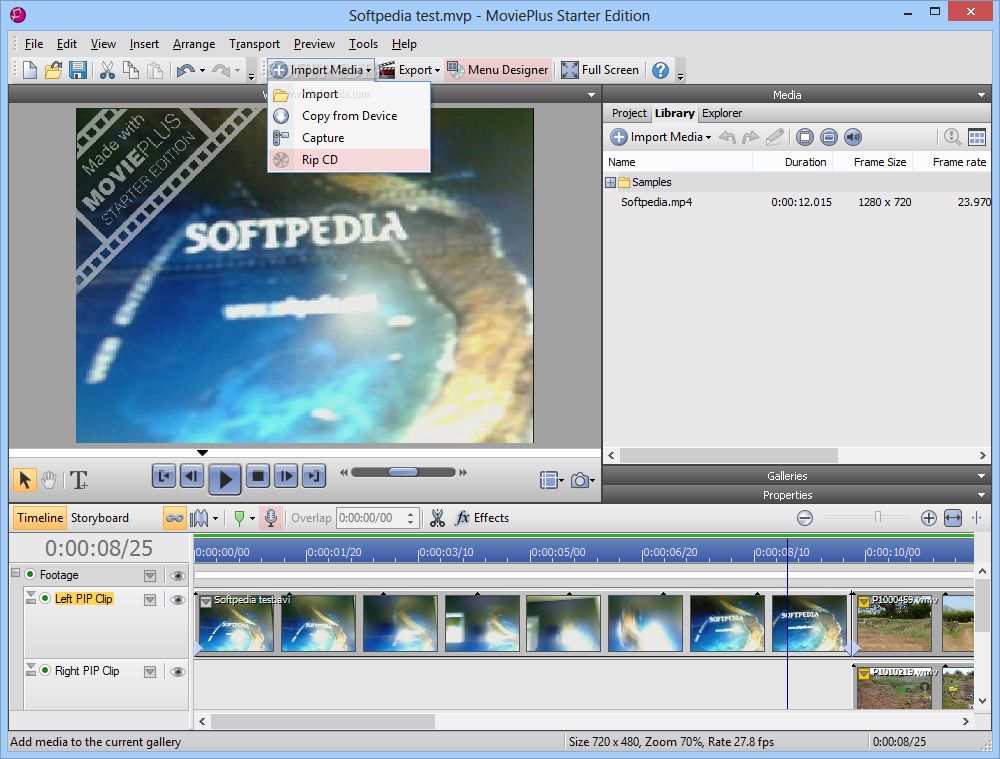Click the media video filter icon
Image resolution: width=1000 pixels, height=759 pixels.
[x=805, y=136]
